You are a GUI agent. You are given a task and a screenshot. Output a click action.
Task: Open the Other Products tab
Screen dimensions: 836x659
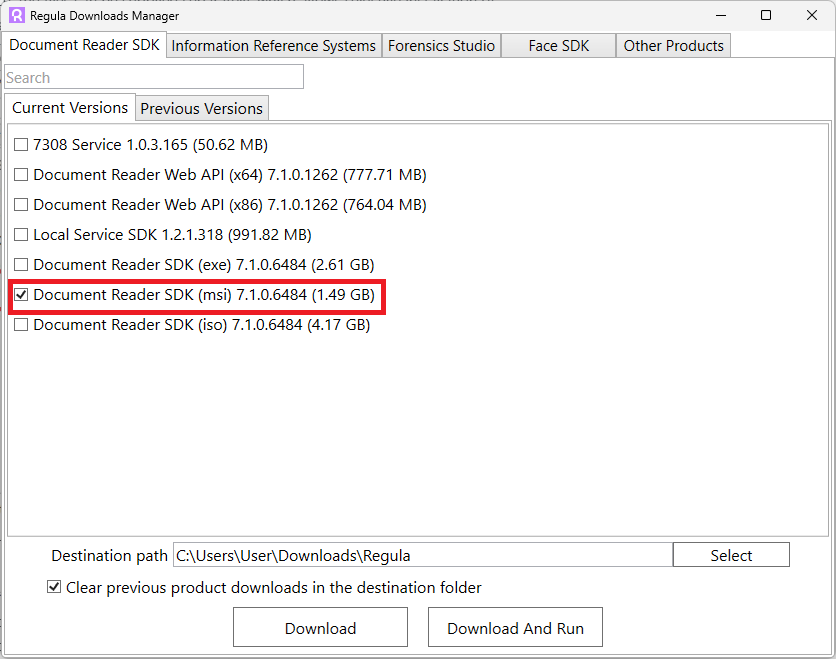point(673,46)
